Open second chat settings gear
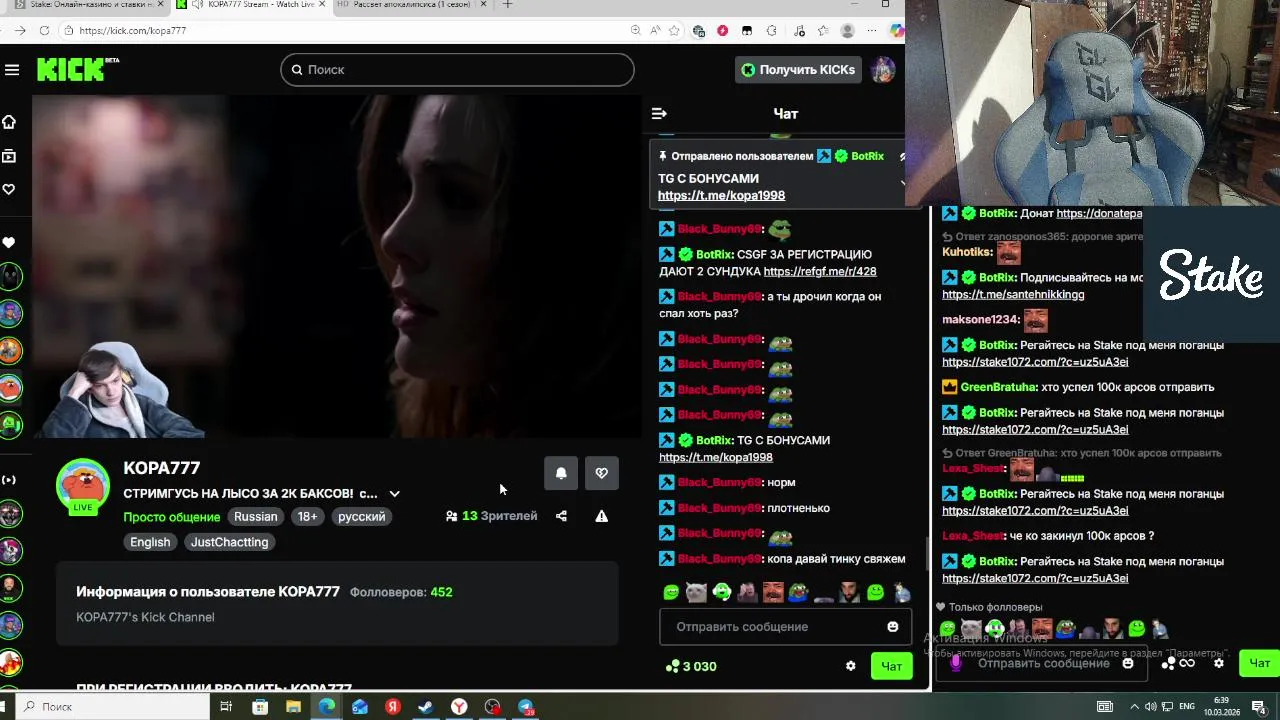The height and width of the screenshot is (720, 1280). (1219, 663)
